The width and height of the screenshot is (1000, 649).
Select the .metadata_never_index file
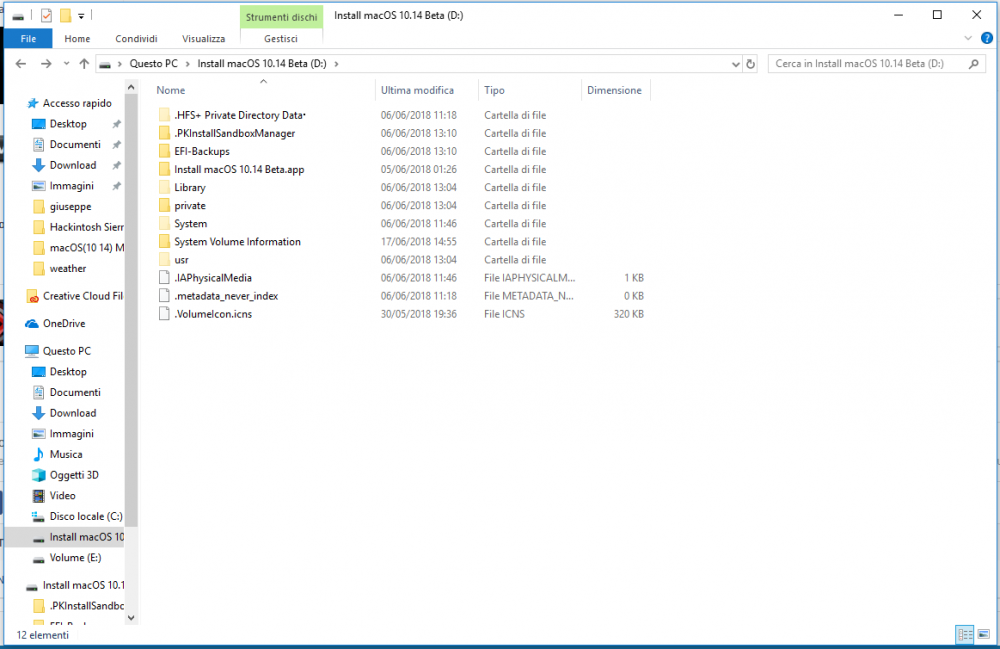[x=226, y=296]
